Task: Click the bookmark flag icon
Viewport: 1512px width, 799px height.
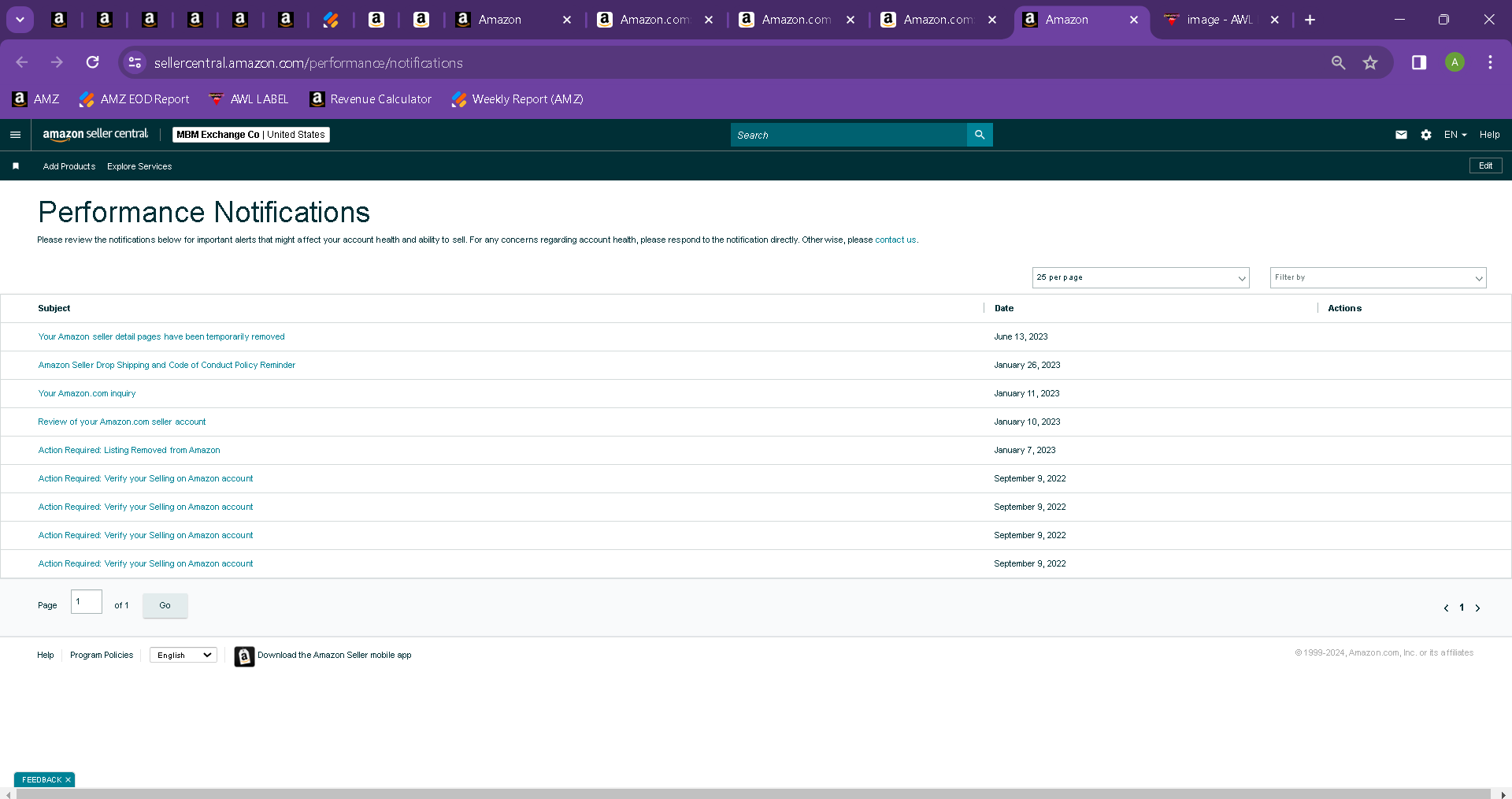Action: tap(16, 166)
